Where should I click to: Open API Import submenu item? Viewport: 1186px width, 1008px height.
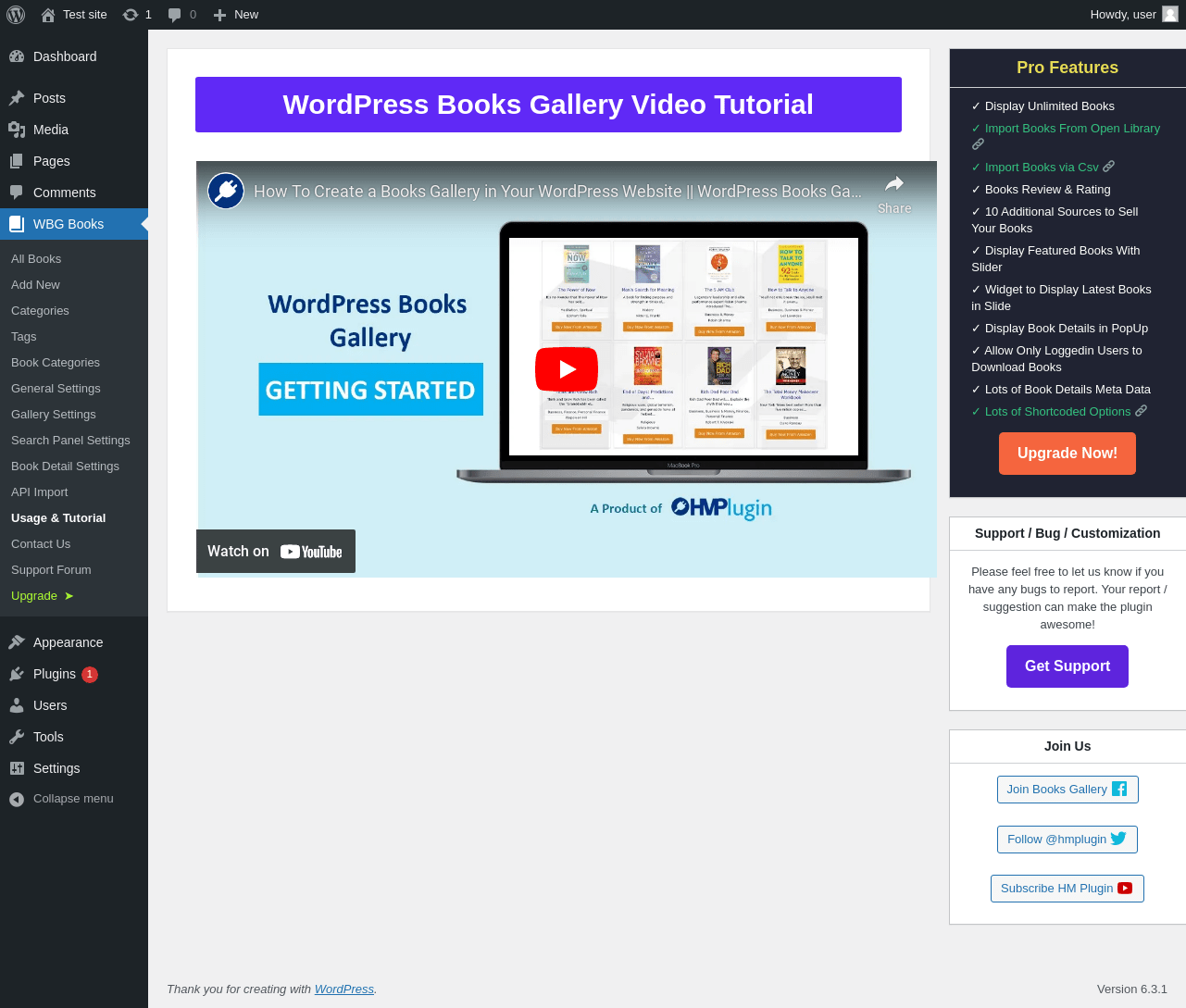(x=74, y=492)
